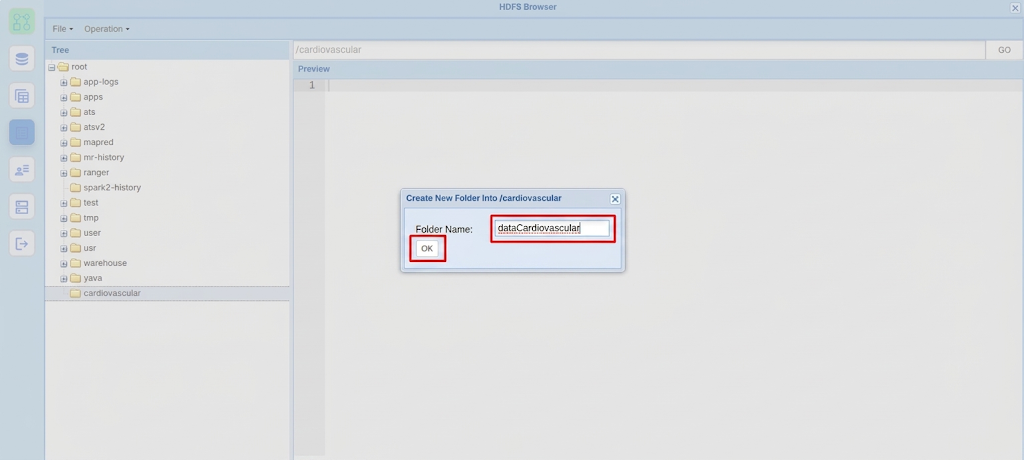Expand the app-logs folder node
This screenshot has width=1024, height=460.
pyautogui.click(x=64, y=82)
